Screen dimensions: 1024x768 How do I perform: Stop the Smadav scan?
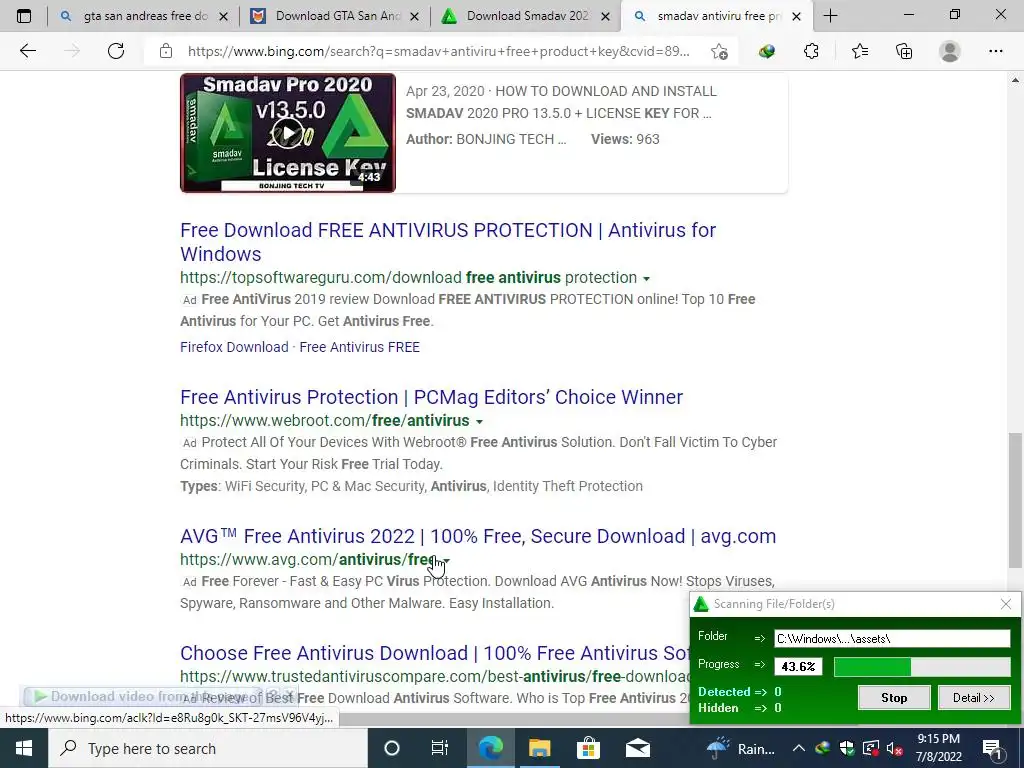coord(894,697)
